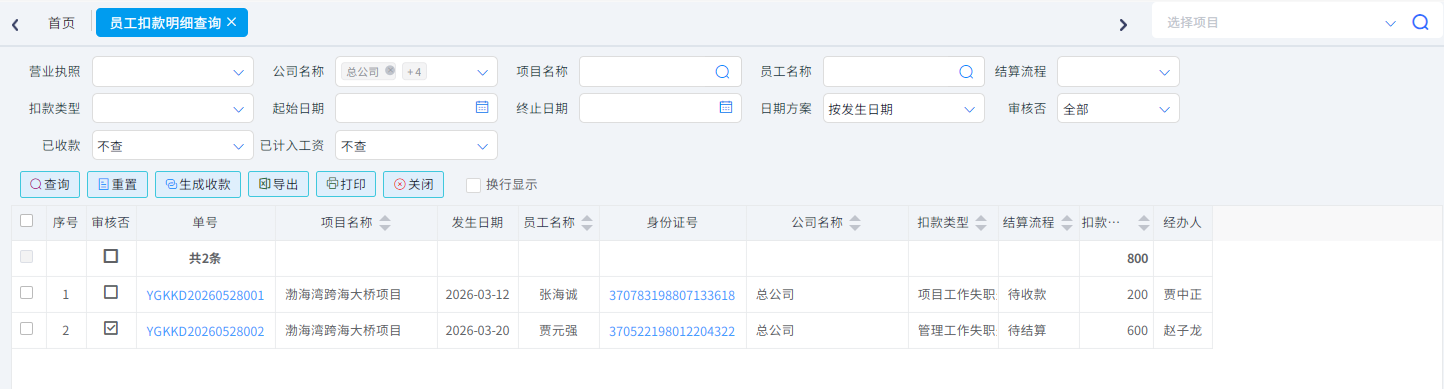Click the 单号 column header
The image size is (1444, 389).
pyautogui.click(x=205, y=223)
